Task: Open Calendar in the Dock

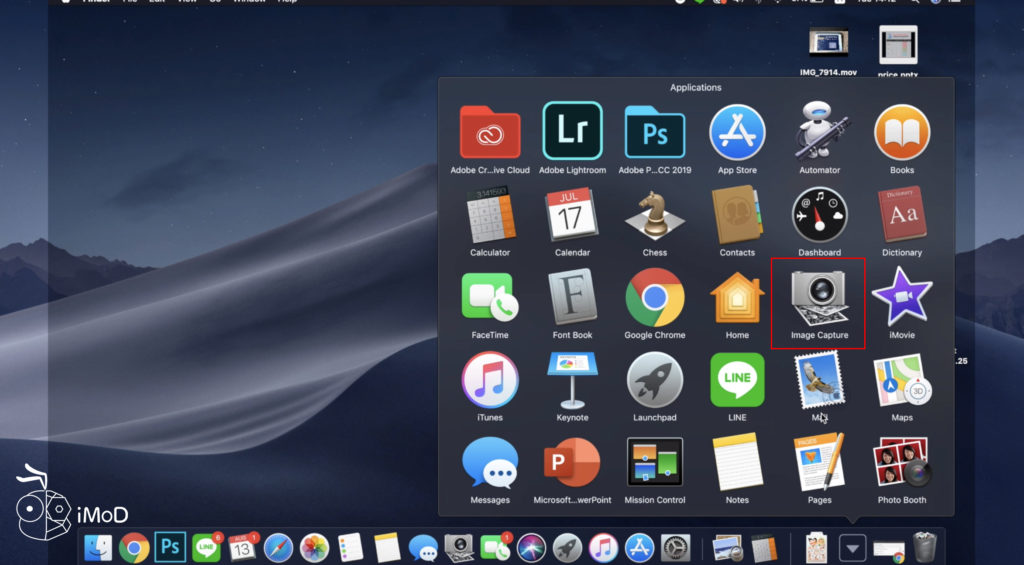Action: (242, 547)
